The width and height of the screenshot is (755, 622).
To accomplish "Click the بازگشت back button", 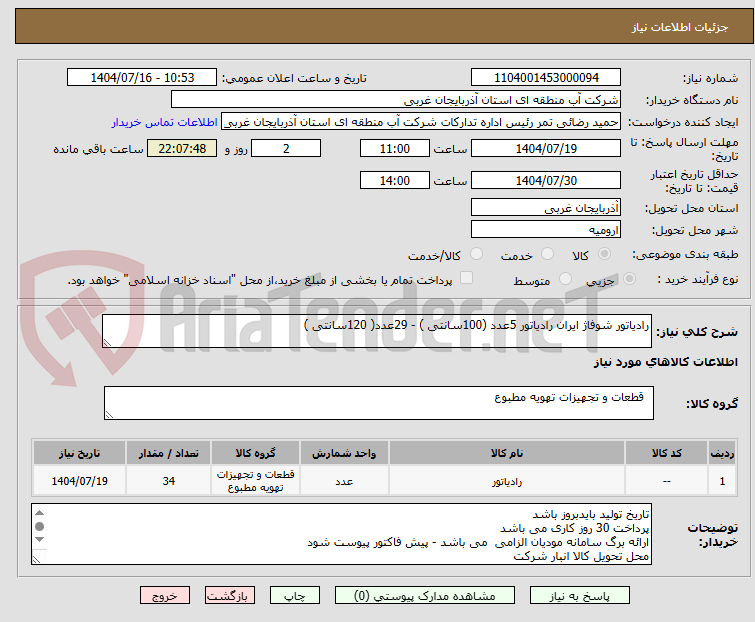I will tap(229, 596).
